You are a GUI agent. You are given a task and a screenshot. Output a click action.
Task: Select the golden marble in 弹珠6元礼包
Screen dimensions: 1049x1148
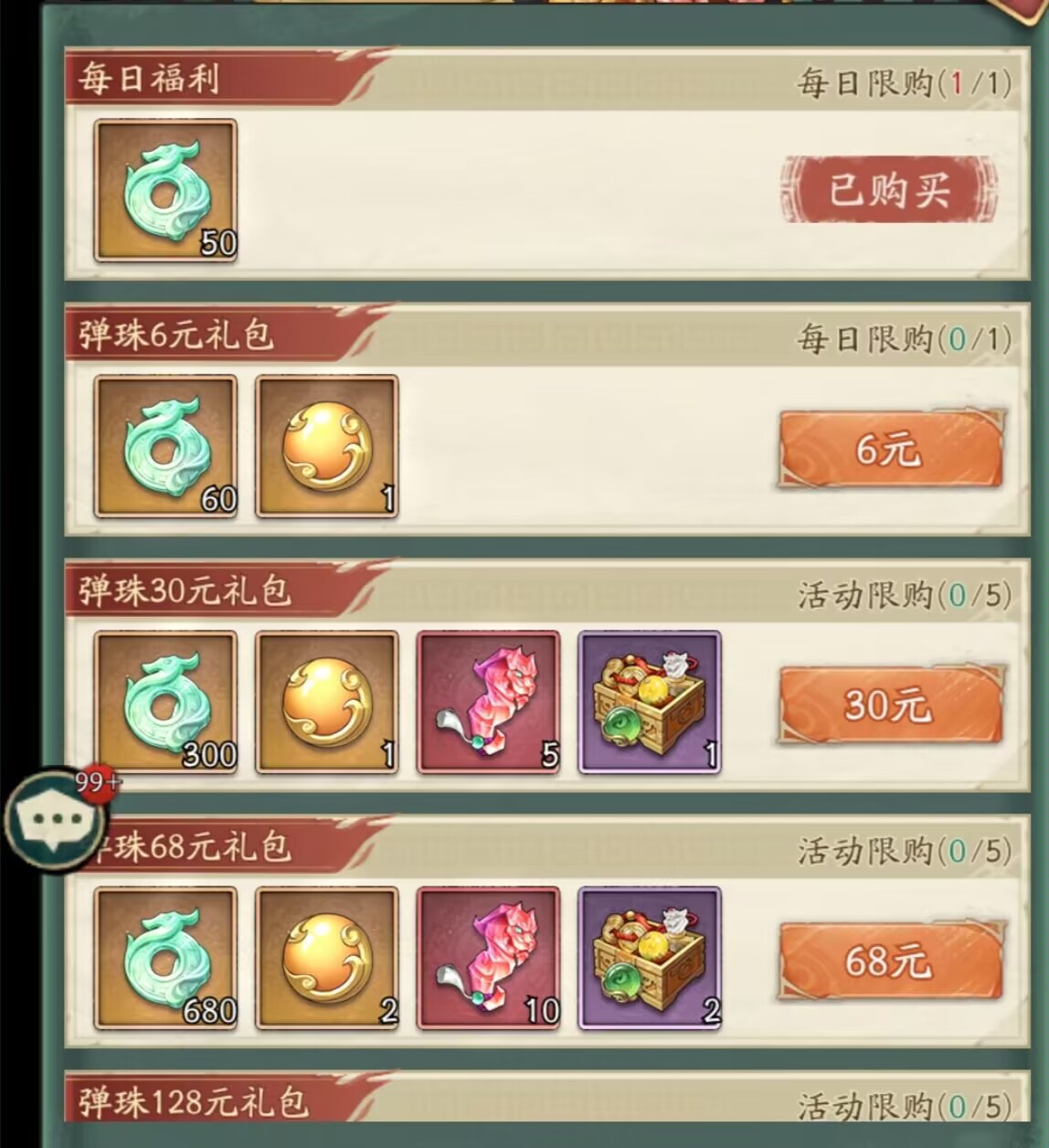pos(326,447)
